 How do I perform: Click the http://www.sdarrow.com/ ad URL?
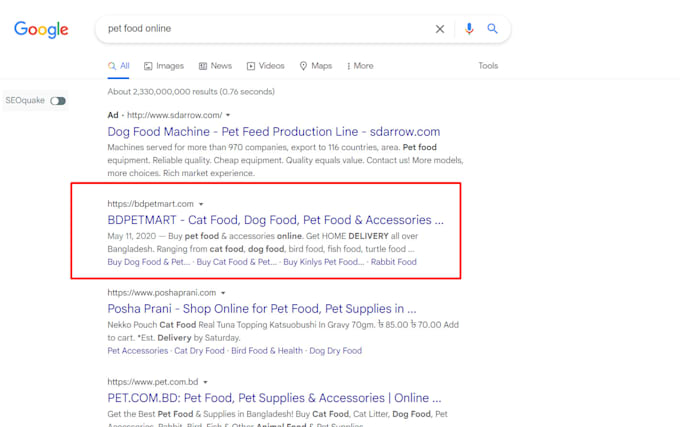(x=174, y=115)
